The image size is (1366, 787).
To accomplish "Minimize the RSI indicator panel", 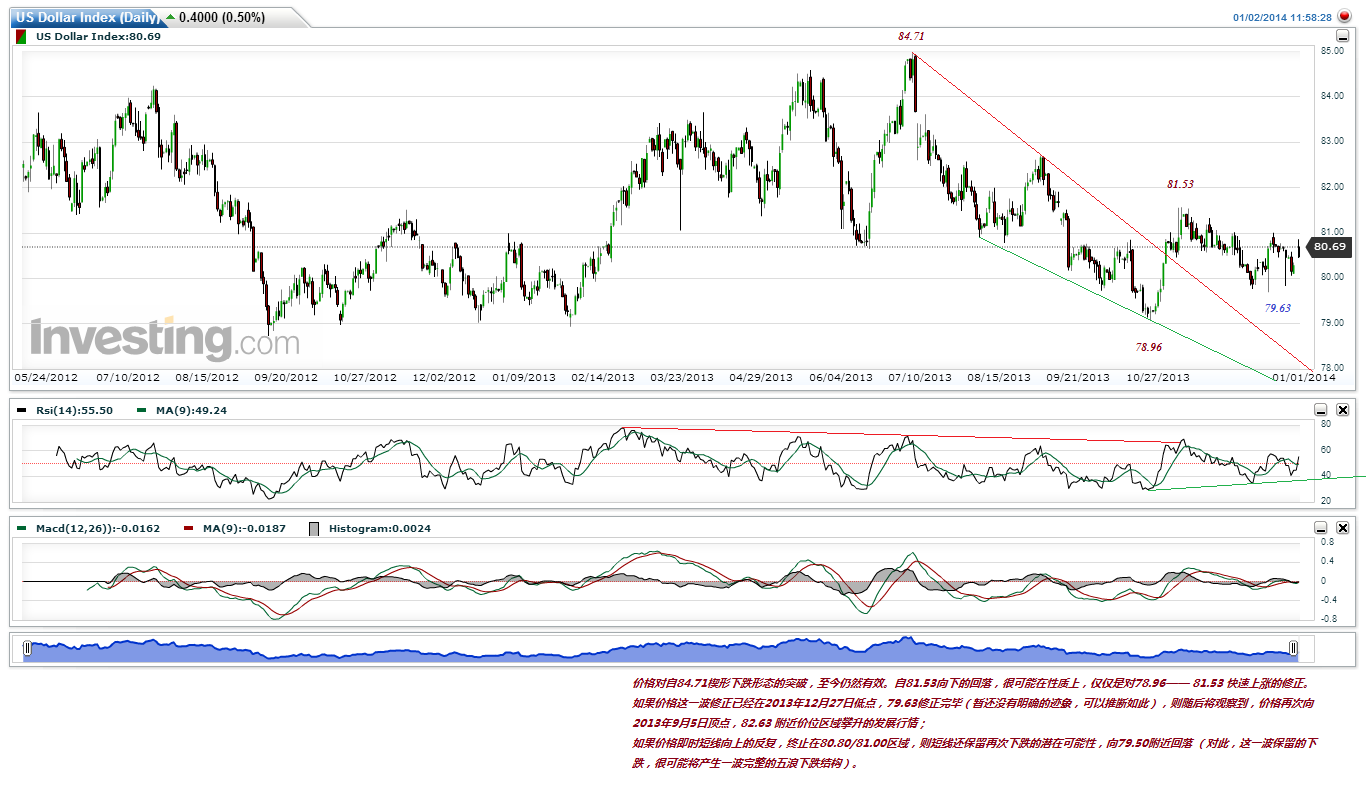I will point(1321,410).
